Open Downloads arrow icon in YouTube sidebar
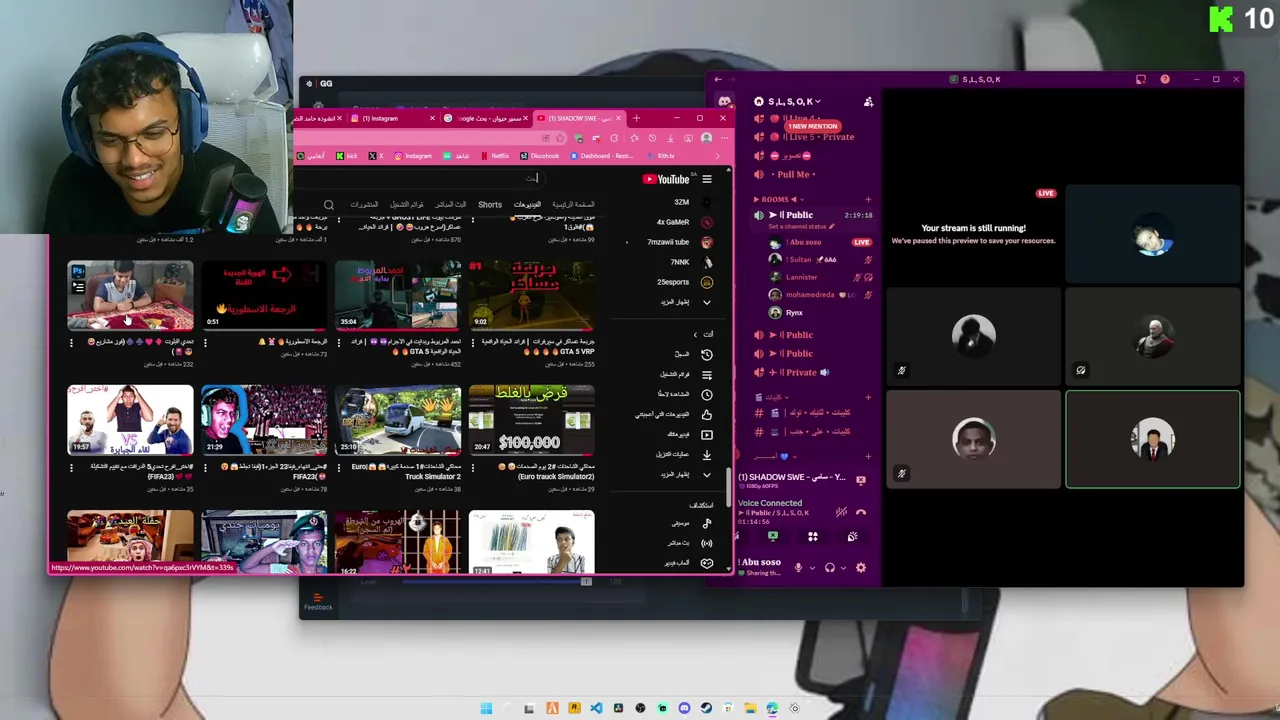1280x720 pixels. (706, 454)
